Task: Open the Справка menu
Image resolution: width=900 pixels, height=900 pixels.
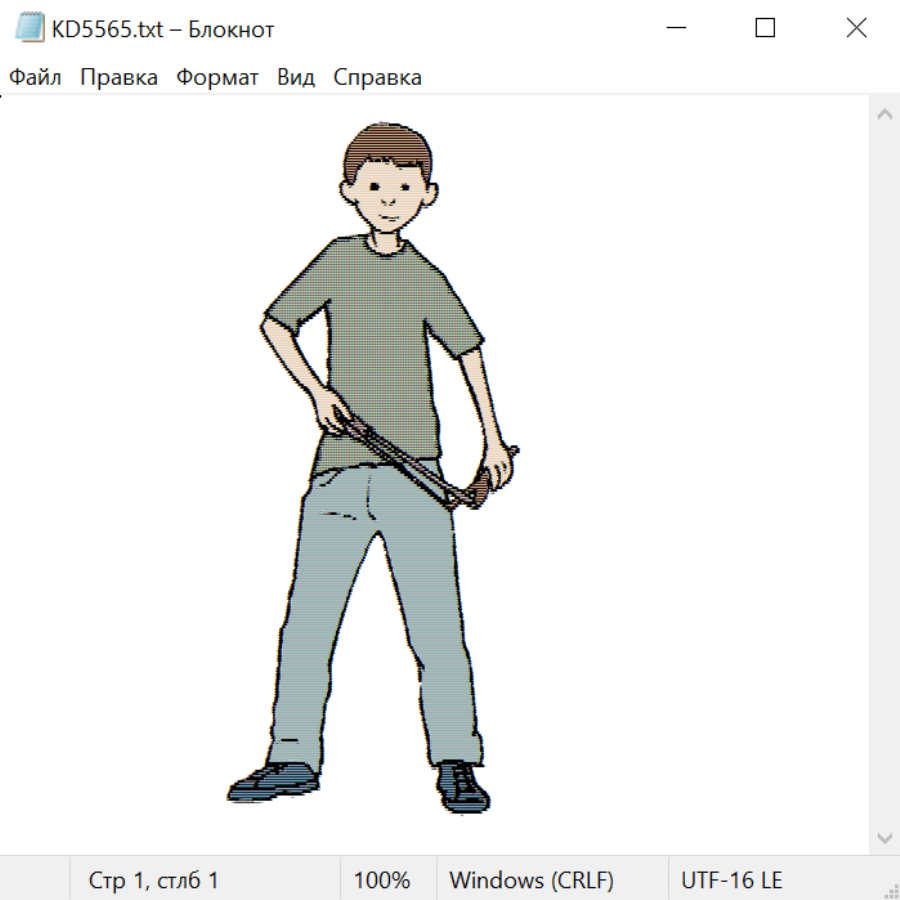Action: tap(377, 78)
